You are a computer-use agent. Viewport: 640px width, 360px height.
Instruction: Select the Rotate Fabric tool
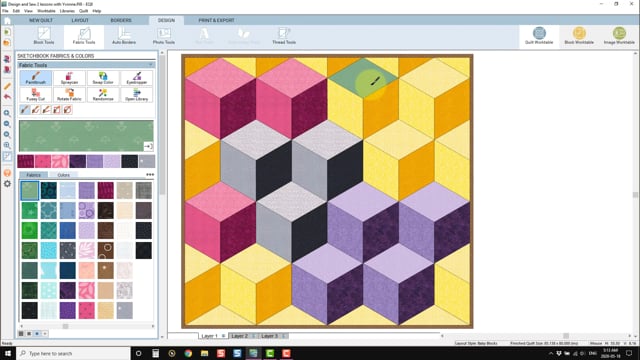pos(69,95)
